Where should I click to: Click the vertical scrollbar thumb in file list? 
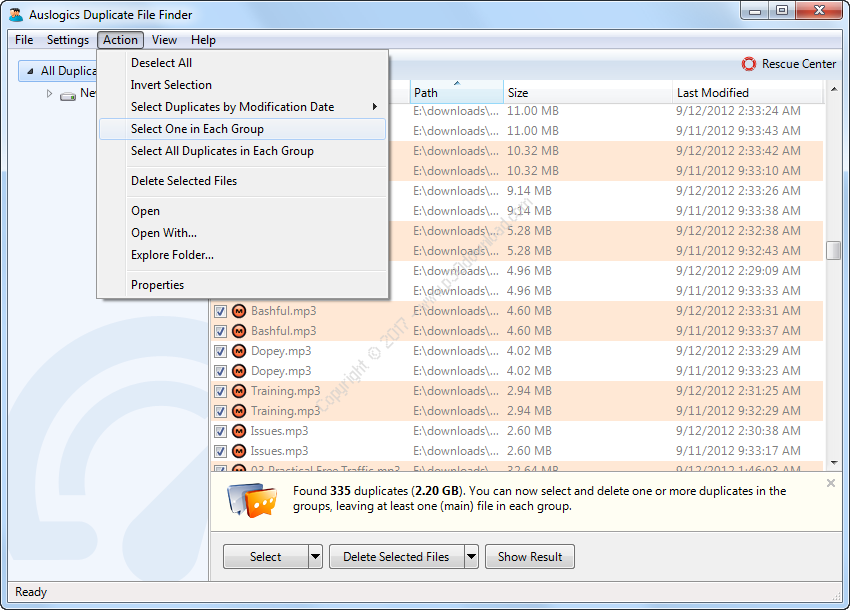click(x=834, y=250)
